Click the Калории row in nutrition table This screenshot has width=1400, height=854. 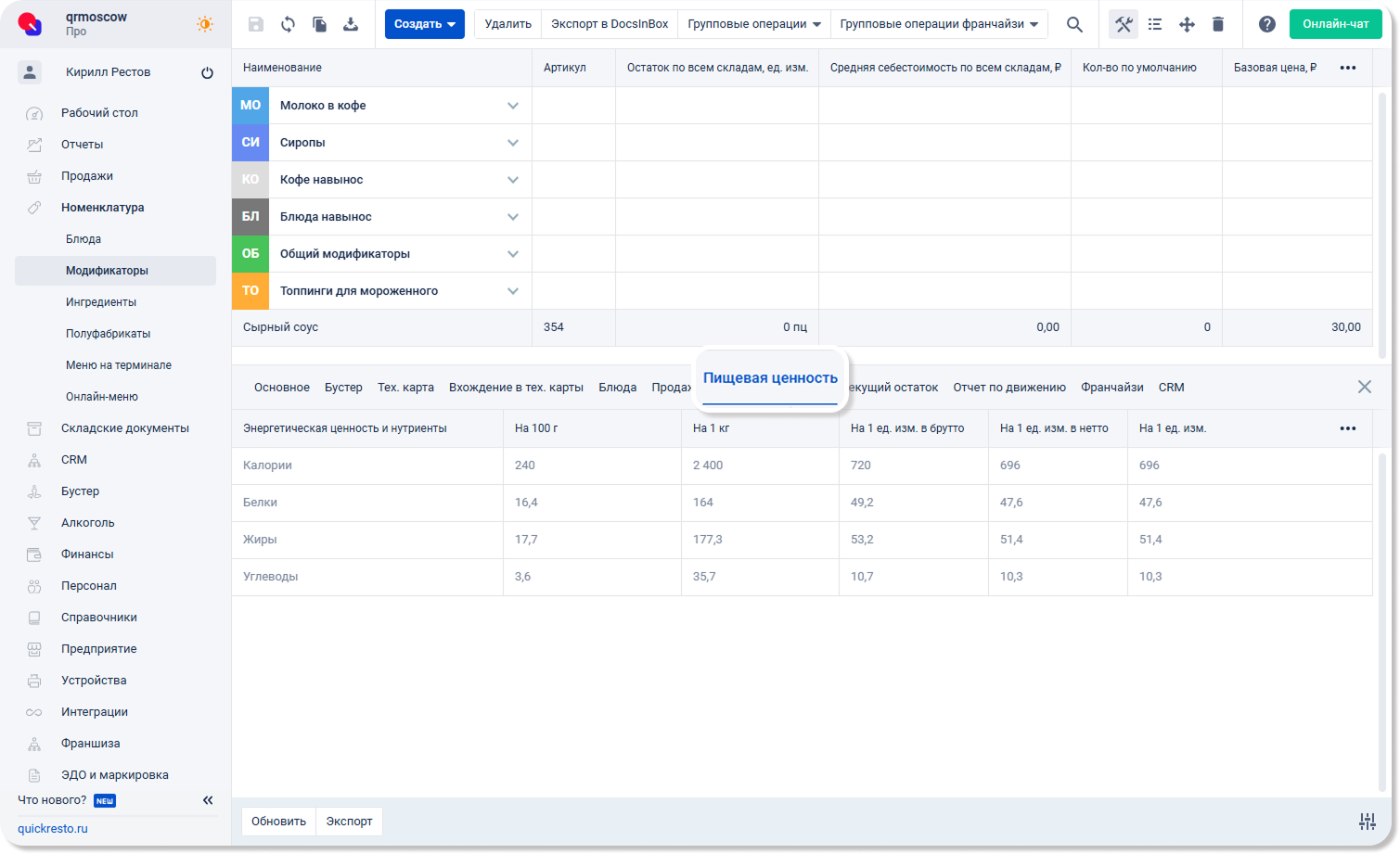[803, 465]
